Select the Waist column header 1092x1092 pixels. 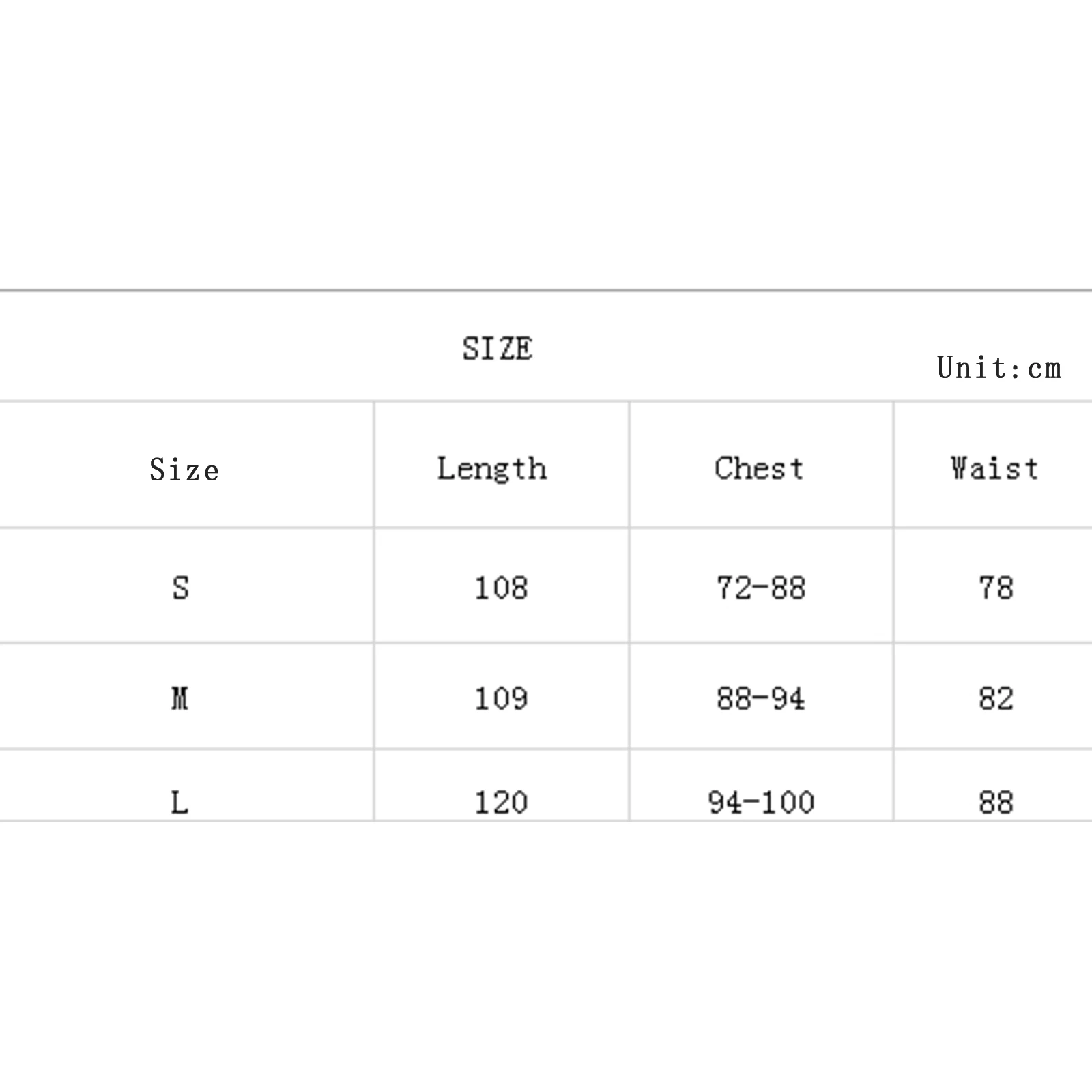click(x=994, y=469)
